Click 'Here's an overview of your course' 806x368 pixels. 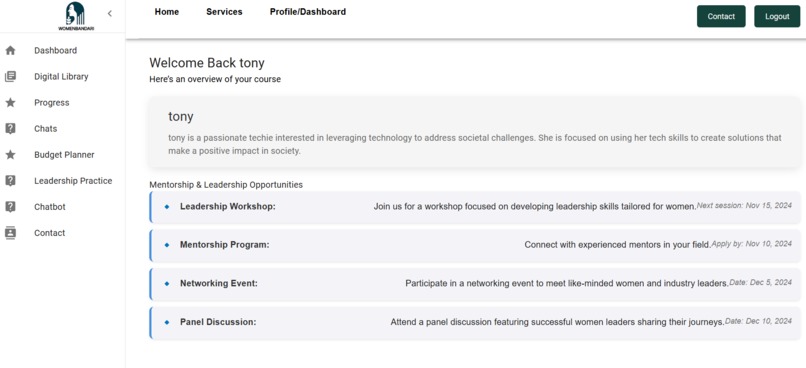tap(215, 80)
